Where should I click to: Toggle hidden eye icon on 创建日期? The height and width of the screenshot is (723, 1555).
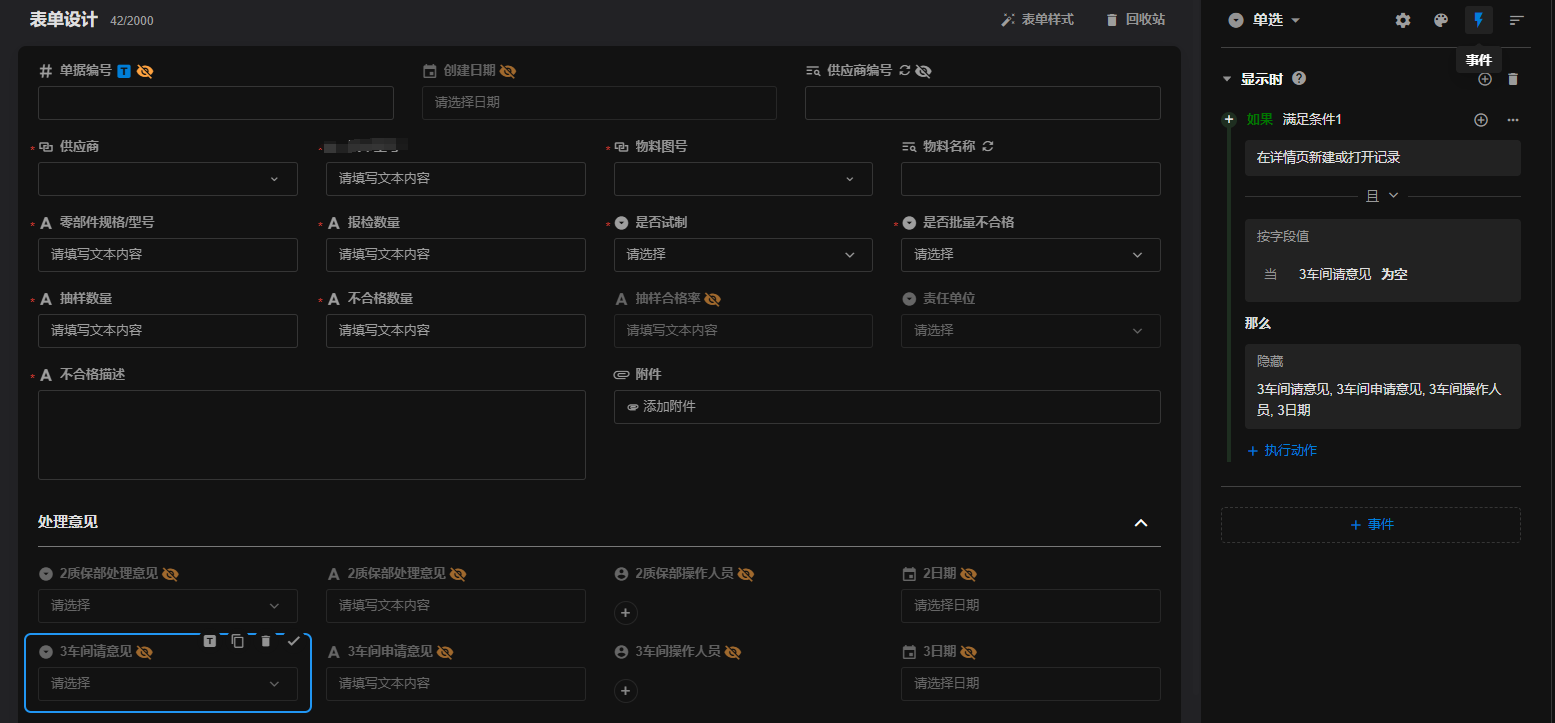[508, 71]
